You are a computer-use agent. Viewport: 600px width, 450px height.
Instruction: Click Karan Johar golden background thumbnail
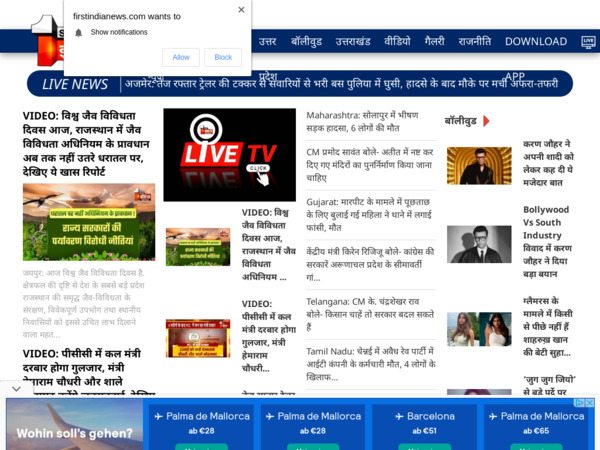(479, 166)
